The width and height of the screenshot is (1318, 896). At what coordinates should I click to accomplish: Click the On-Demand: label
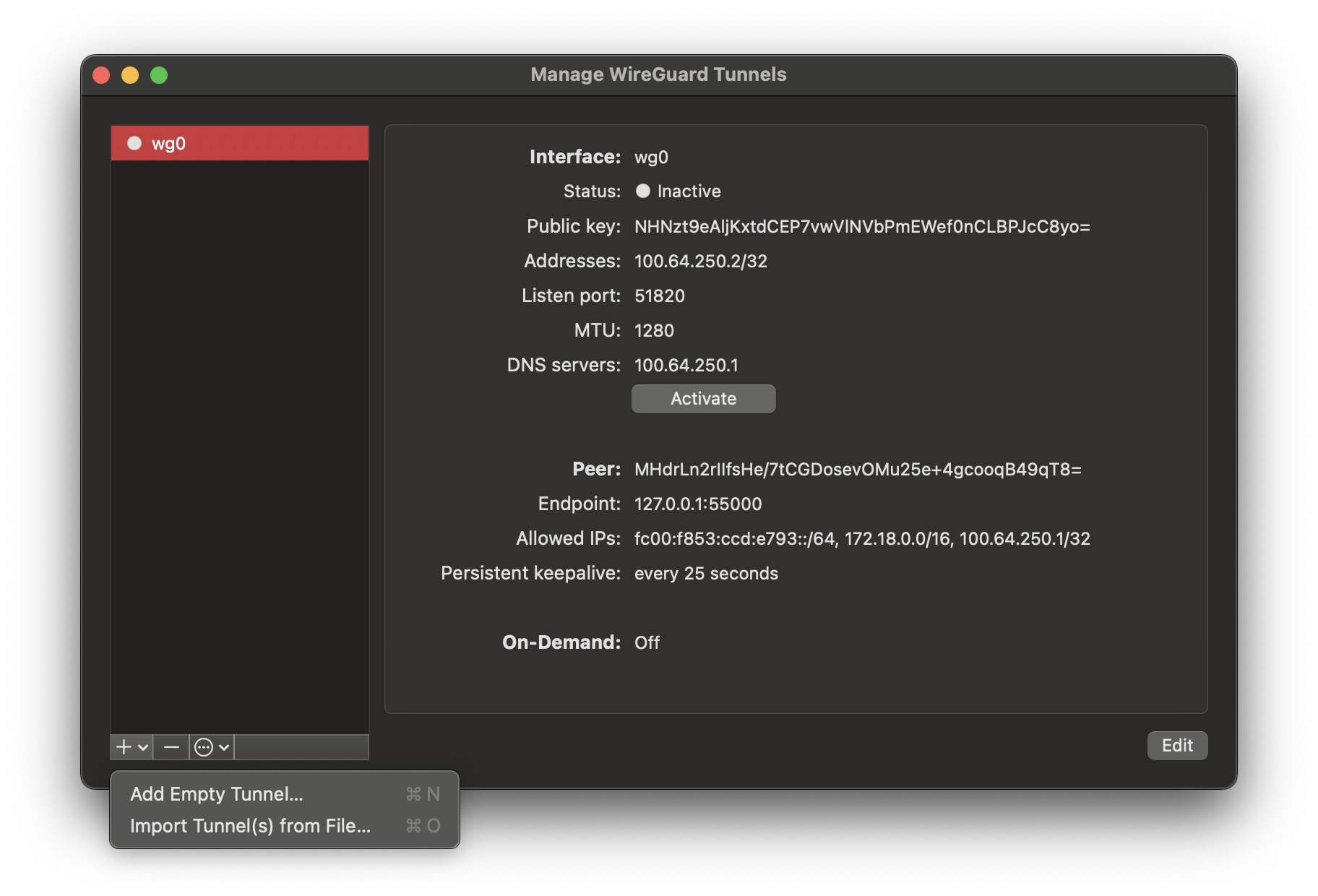[x=561, y=642]
